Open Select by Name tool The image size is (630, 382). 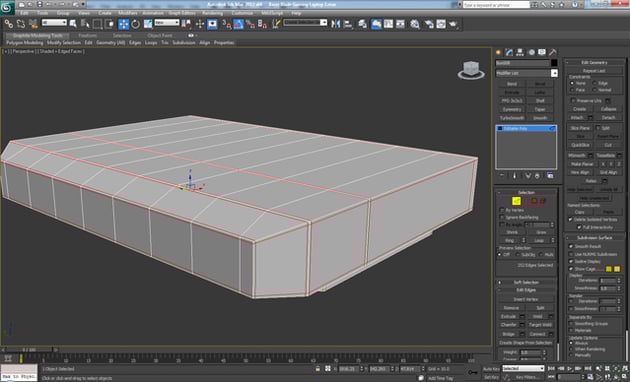point(85,24)
